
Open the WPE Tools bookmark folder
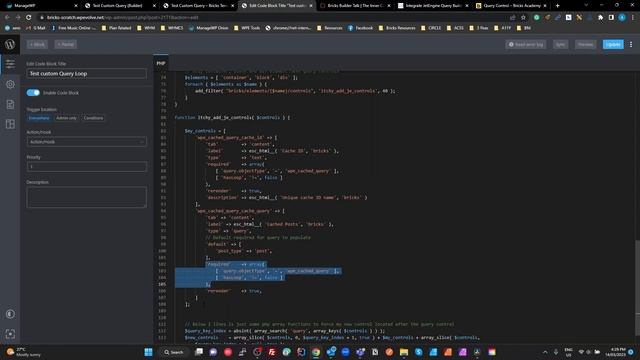[247, 28]
